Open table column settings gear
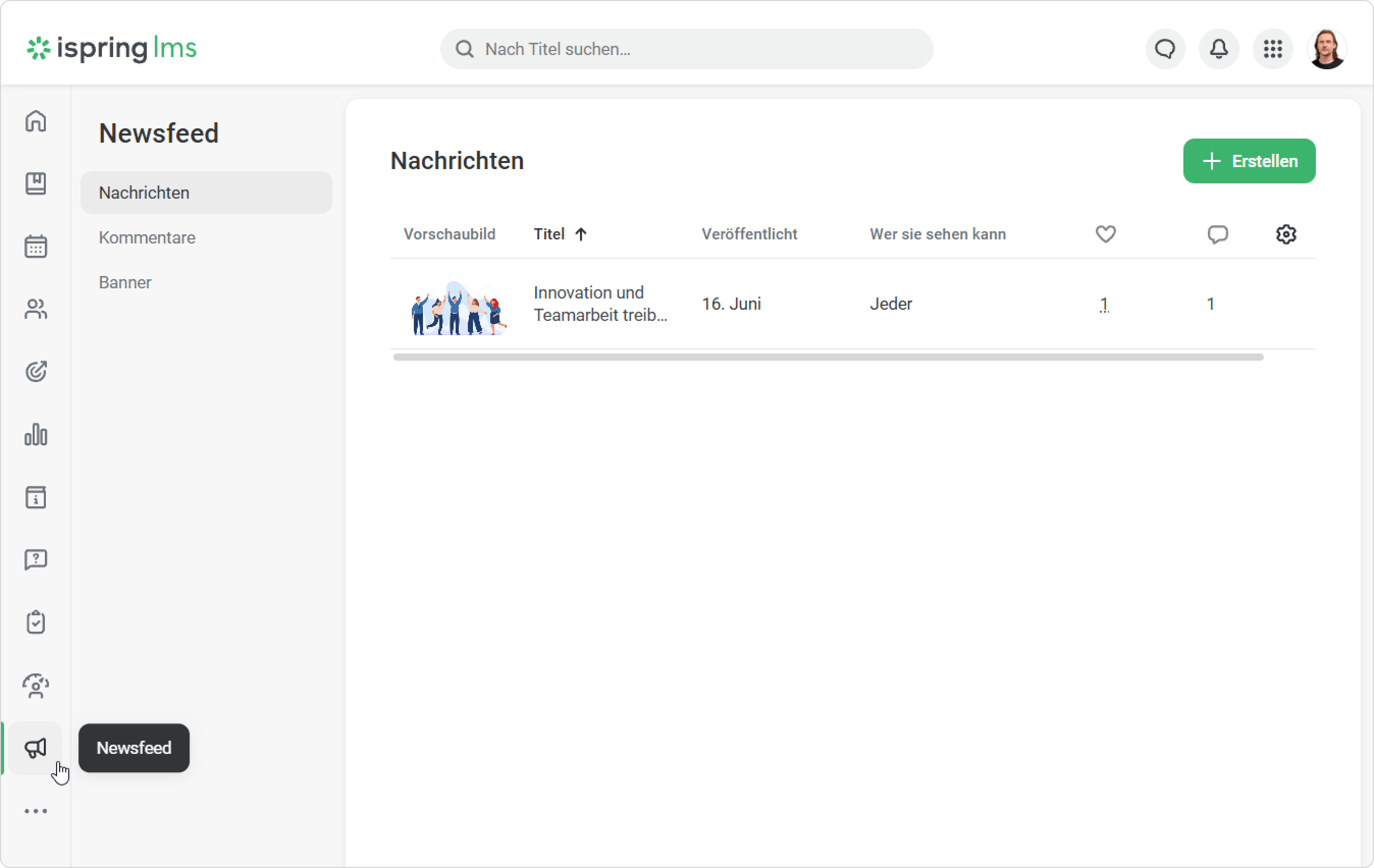Viewport: 1374px width, 868px height. (x=1285, y=234)
